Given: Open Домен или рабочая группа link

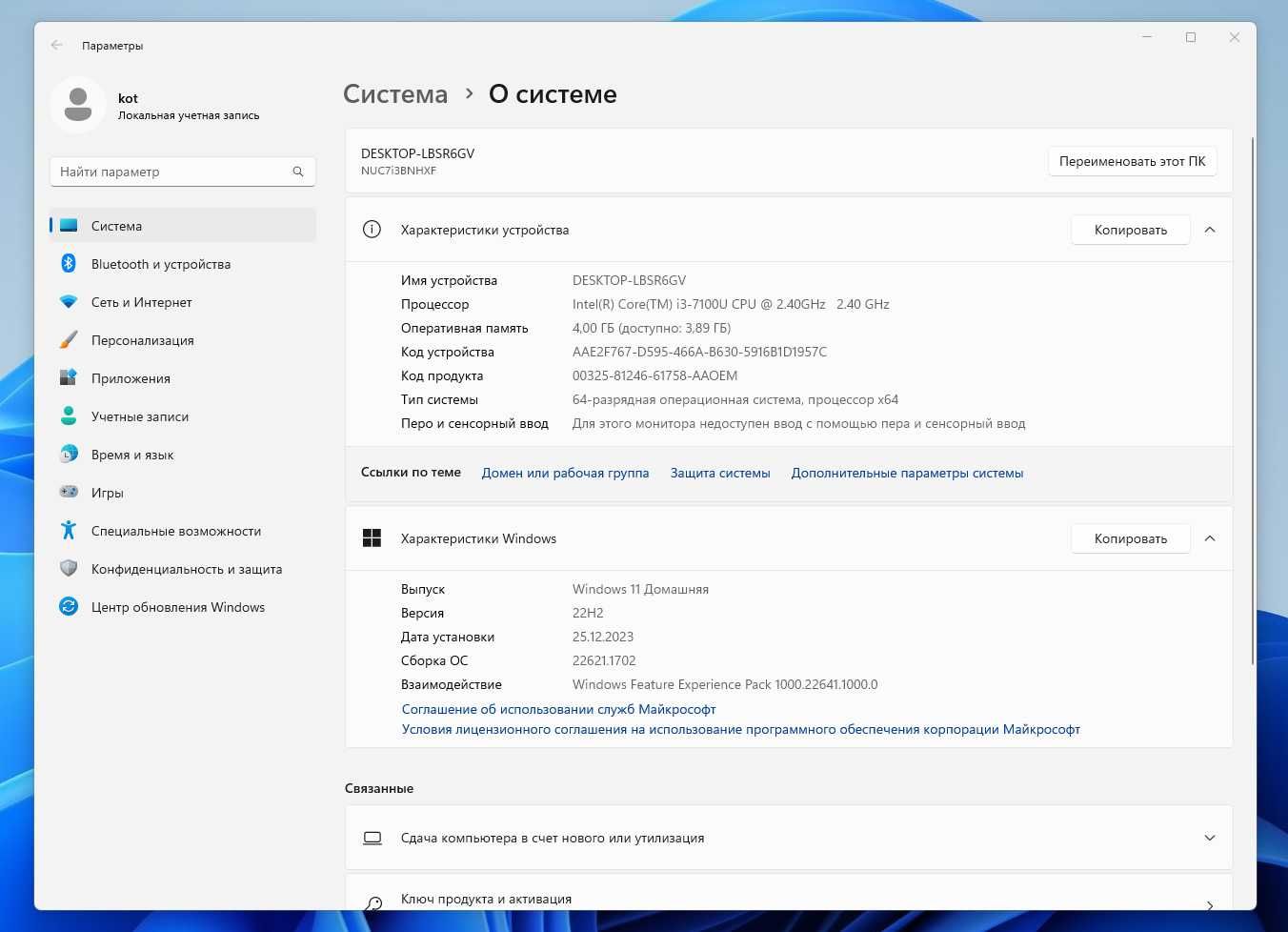Looking at the screenshot, I should 565,473.
